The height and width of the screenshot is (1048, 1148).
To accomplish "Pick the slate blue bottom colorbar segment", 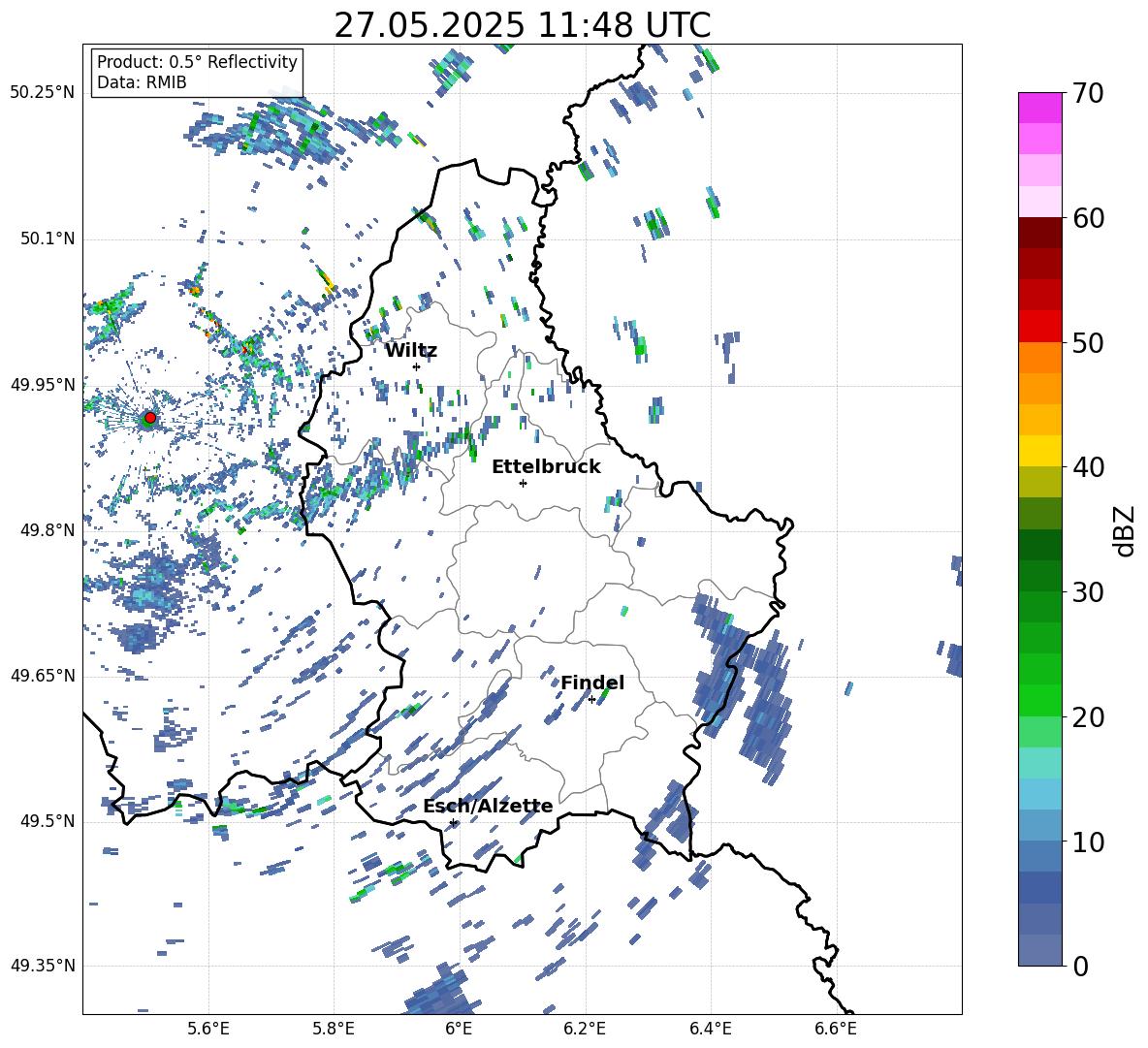I will tap(1039, 950).
